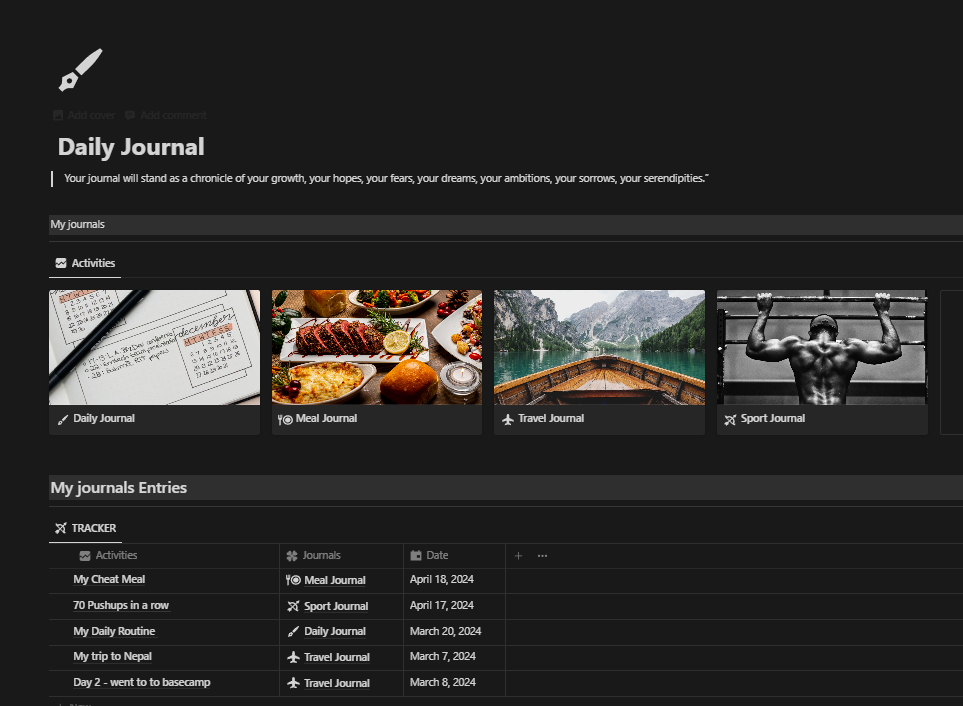Click the pen nib page icon above the title
Screen dimensions: 963x706
(x=80, y=68)
